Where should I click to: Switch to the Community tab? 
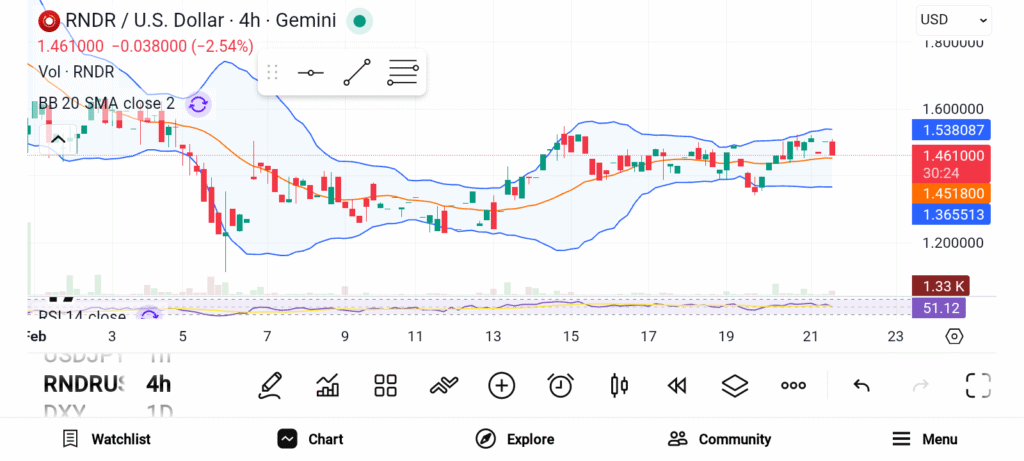(x=719, y=439)
